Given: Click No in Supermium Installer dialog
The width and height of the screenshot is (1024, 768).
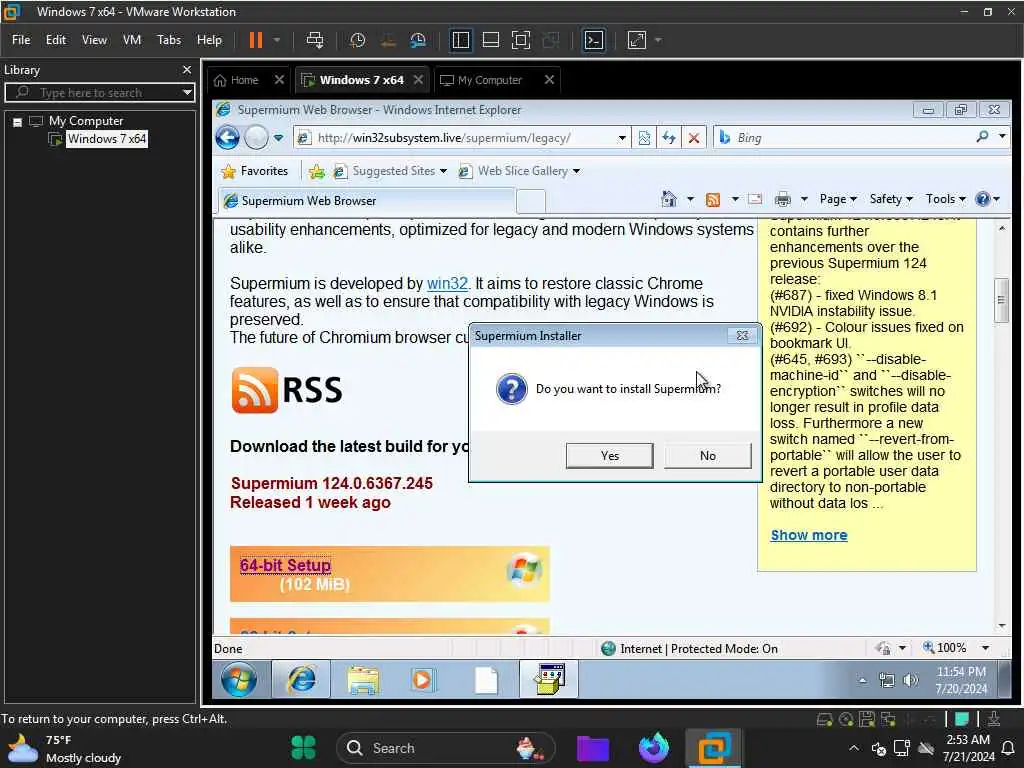Looking at the screenshot, I should click(708, 456).
